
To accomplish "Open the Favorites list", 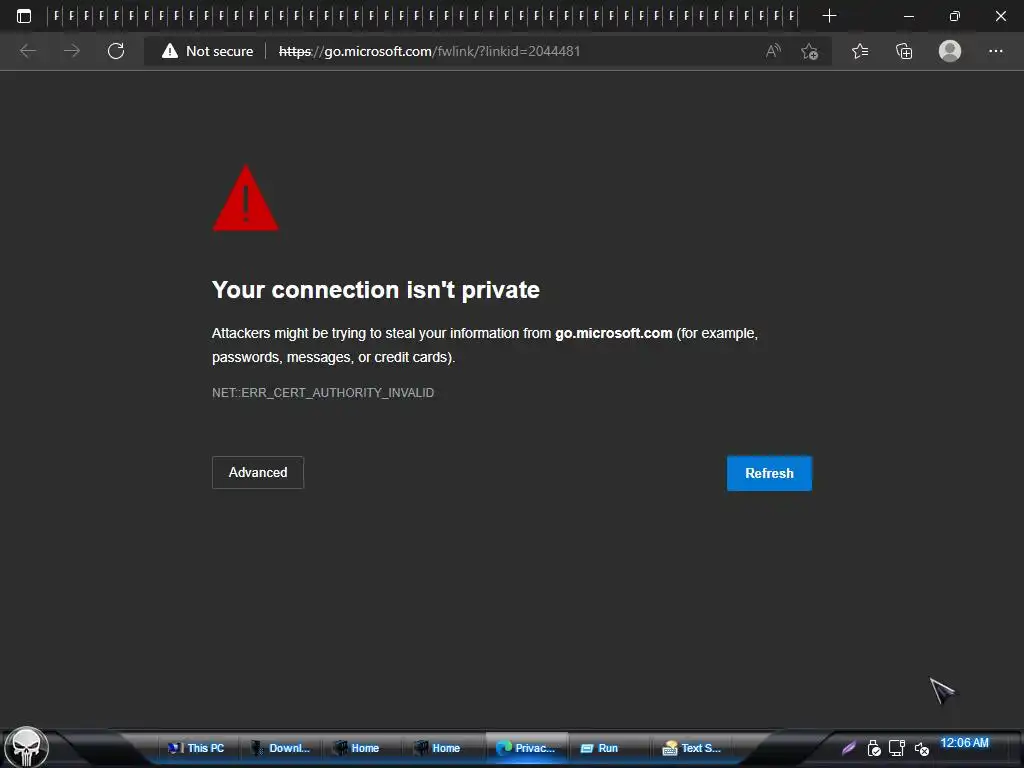I will point(860,51).
